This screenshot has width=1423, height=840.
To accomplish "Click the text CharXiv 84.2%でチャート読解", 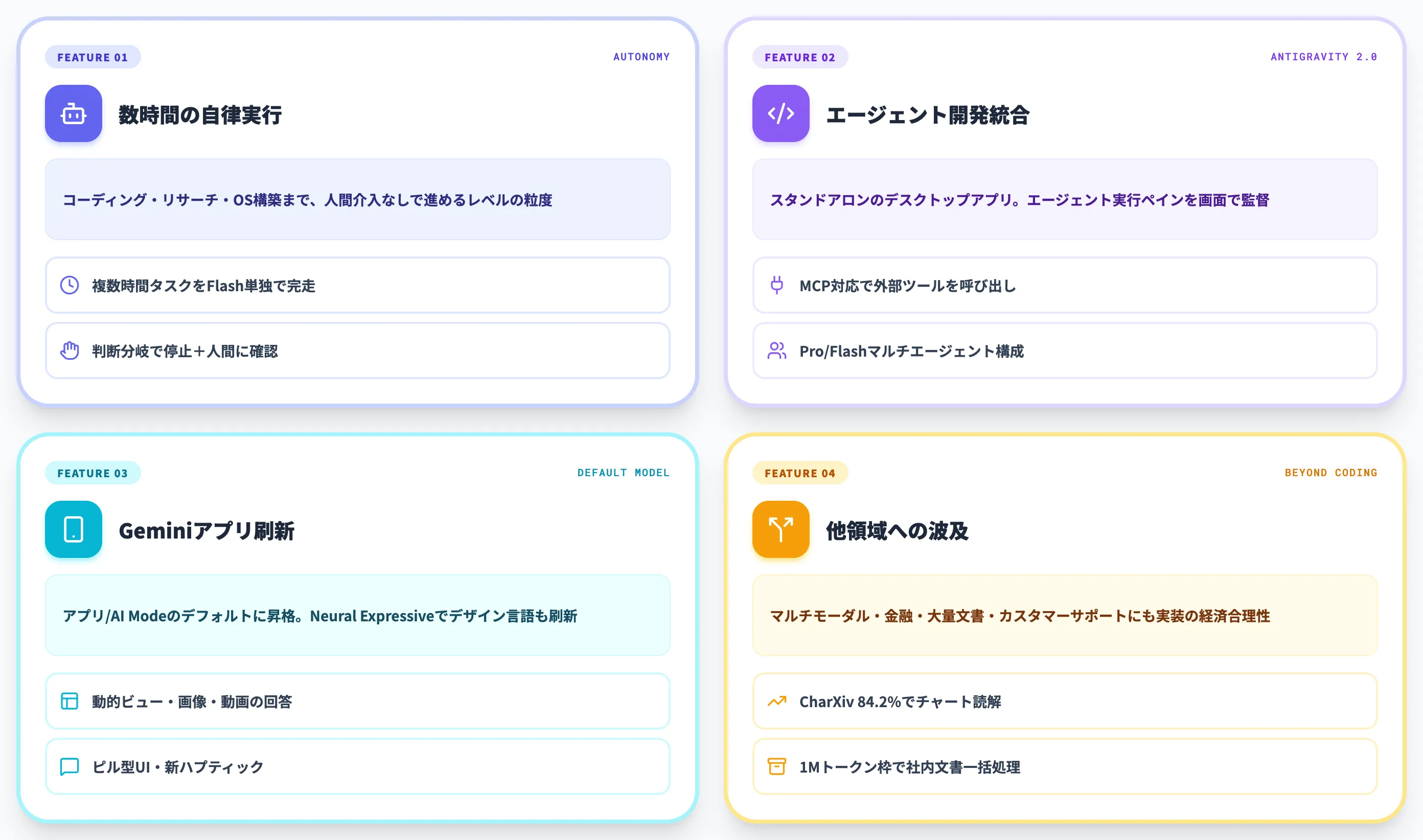I will tap(900, 702).
